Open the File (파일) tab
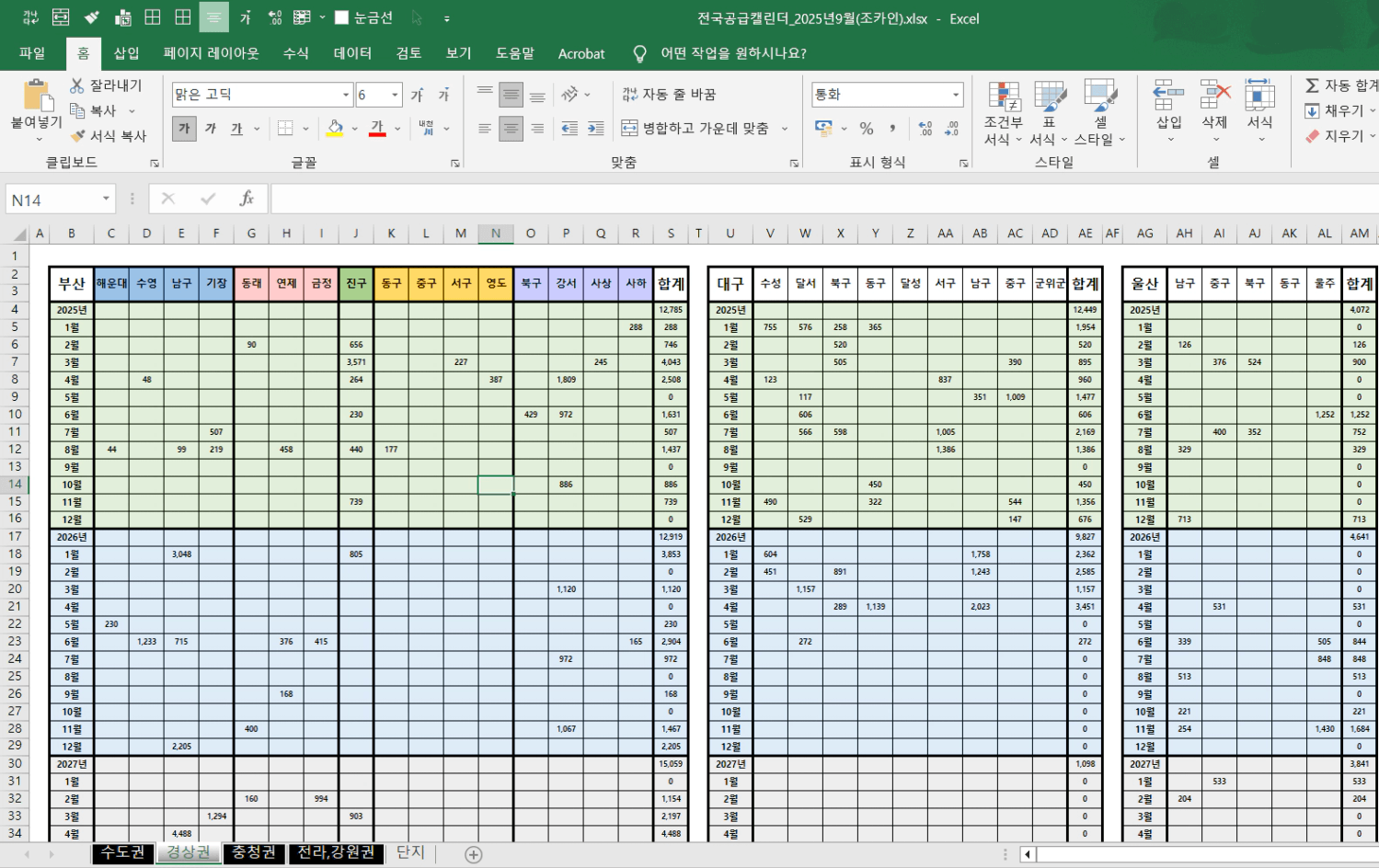Image resolution: width=1379 pixels, height=868 pixels. 32,53
